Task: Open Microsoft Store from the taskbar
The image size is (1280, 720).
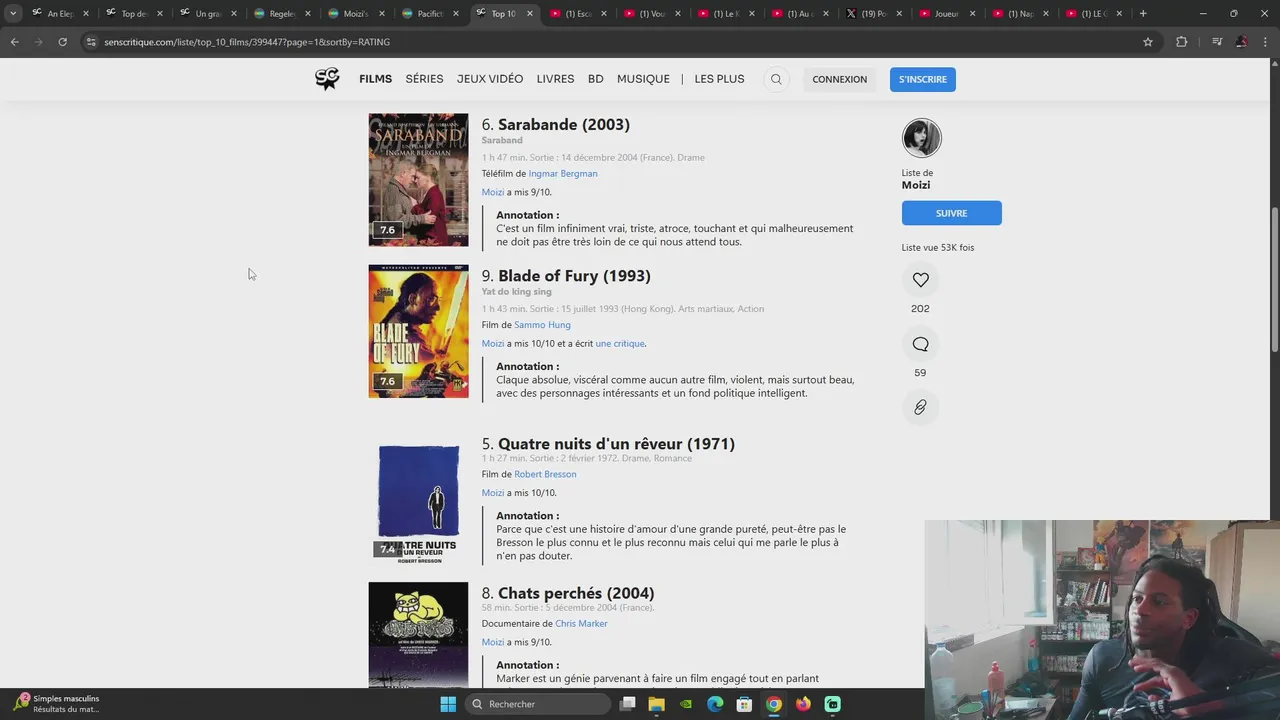Action: [x=744, y=704]
